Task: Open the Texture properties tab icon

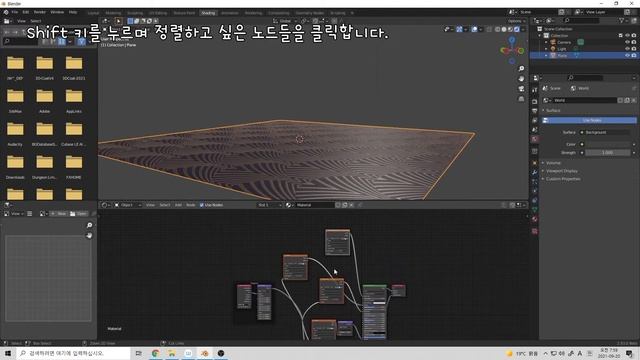Action: click(535, 231)
